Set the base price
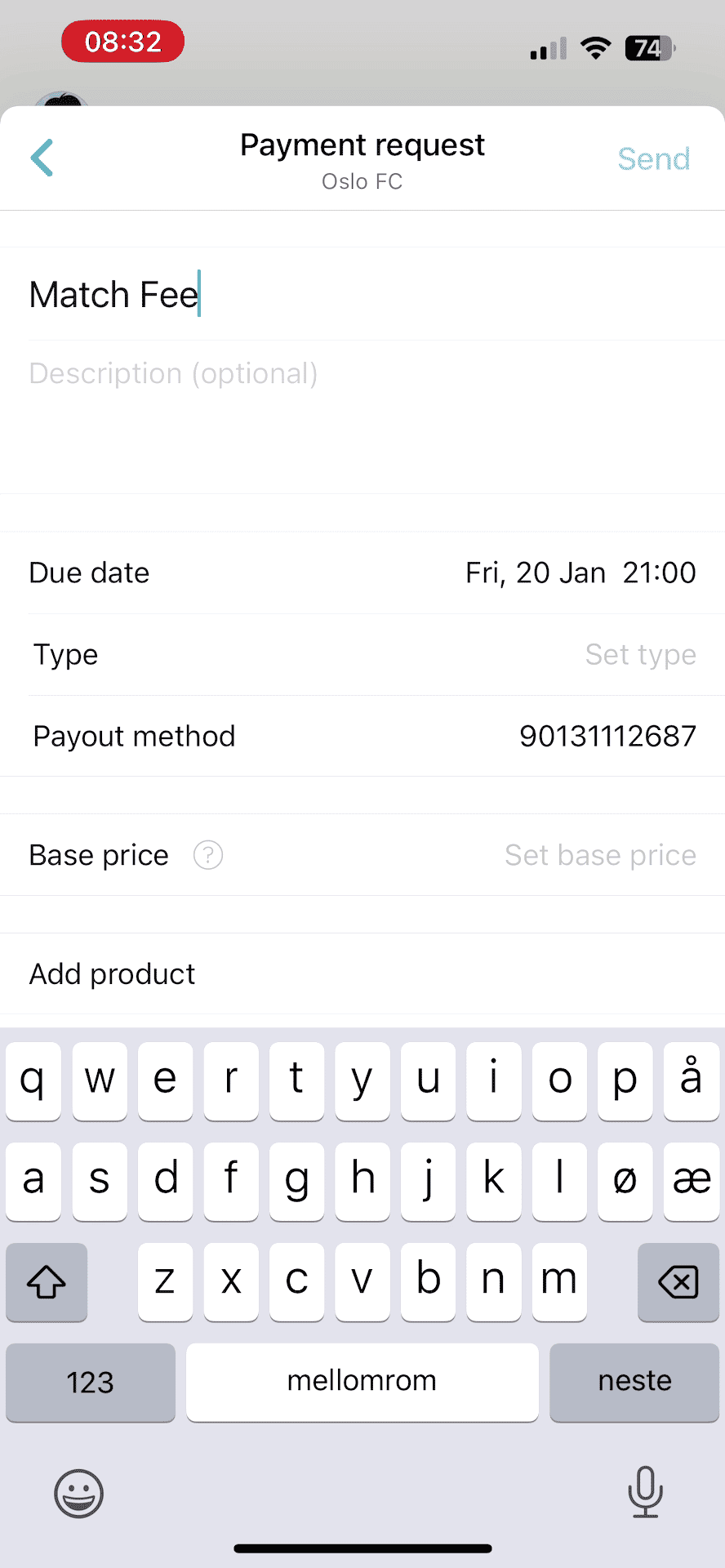This screenshot has width=725, height=1568. tap(600, 855)
